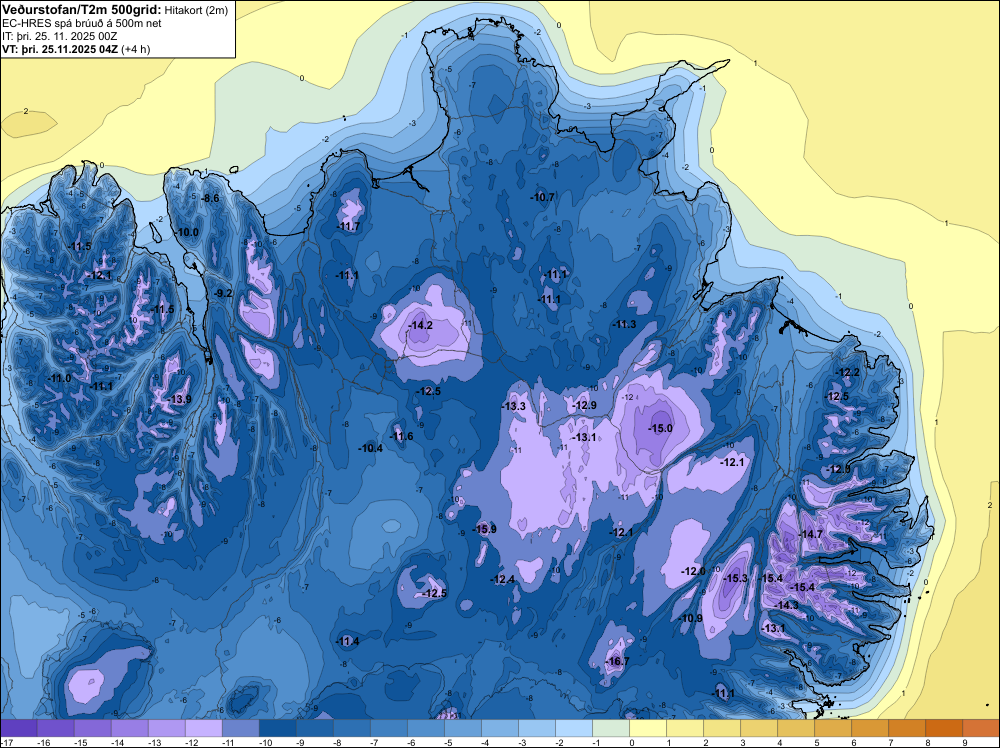Image resolution: width=1000 pixels, height=748 pixels.
Task: Click the -15.3 temperature label
Action: 735,578
